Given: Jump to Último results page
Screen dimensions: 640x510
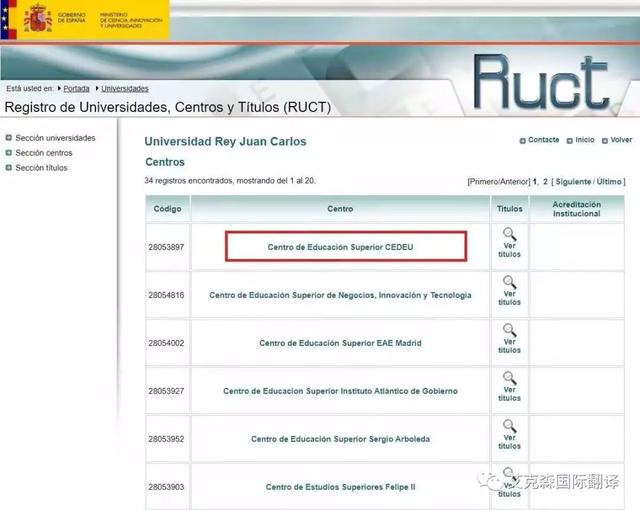Looking at the screenshot, I should [609, 182].
